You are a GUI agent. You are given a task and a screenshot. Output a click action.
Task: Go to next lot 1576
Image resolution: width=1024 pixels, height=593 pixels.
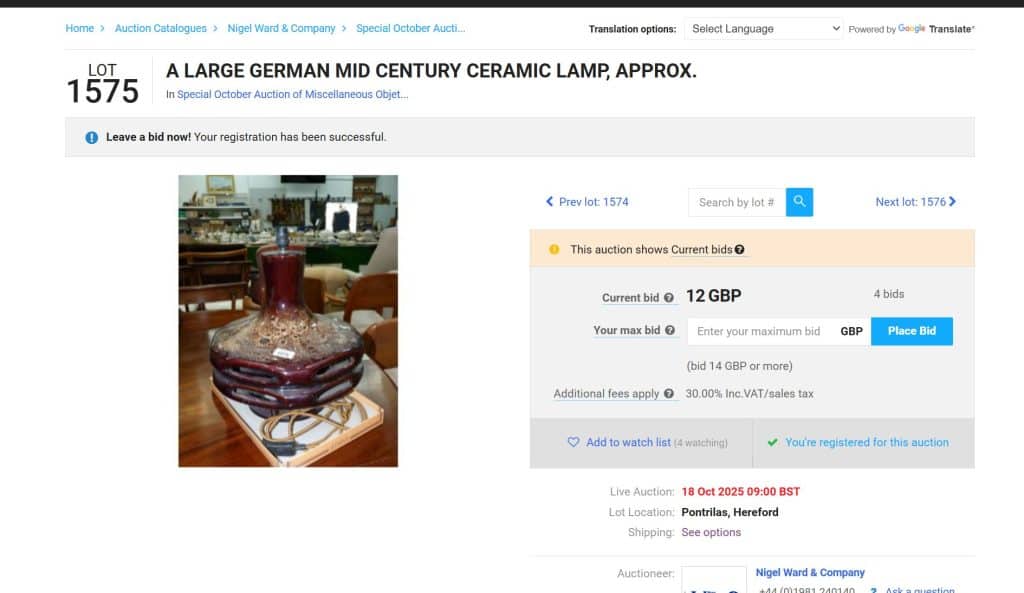[x=915, y=202]
